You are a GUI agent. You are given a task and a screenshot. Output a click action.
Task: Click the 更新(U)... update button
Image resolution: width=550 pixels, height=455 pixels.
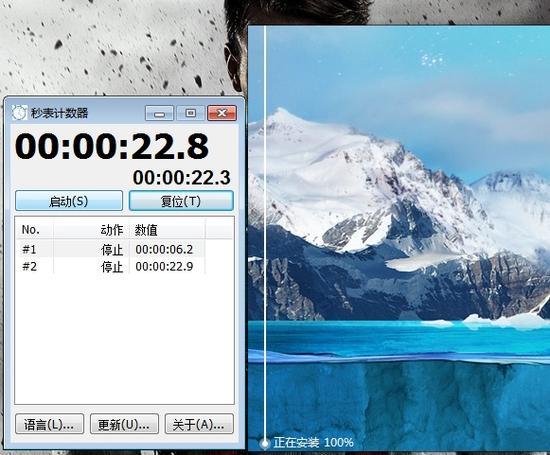124,424
